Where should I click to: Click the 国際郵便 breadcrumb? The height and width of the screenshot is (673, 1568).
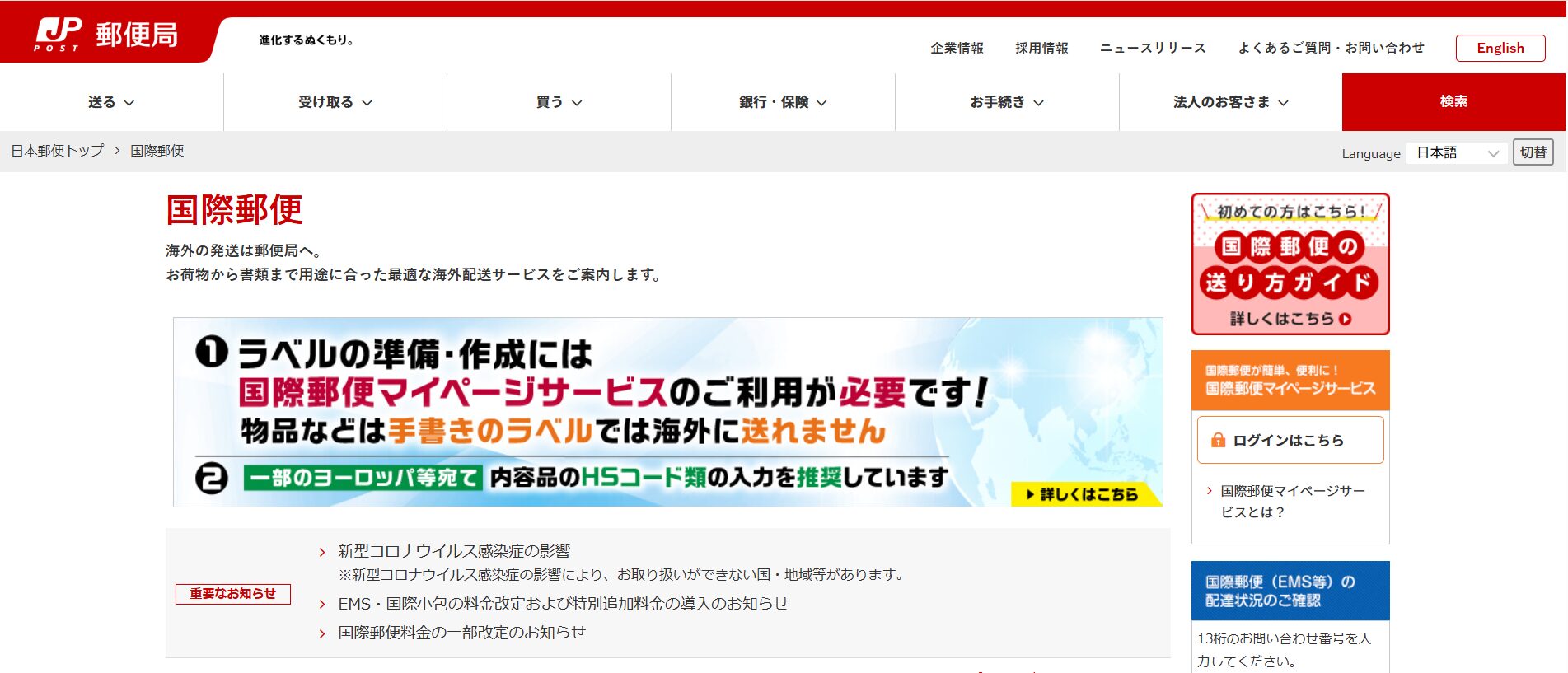point(157,151)
